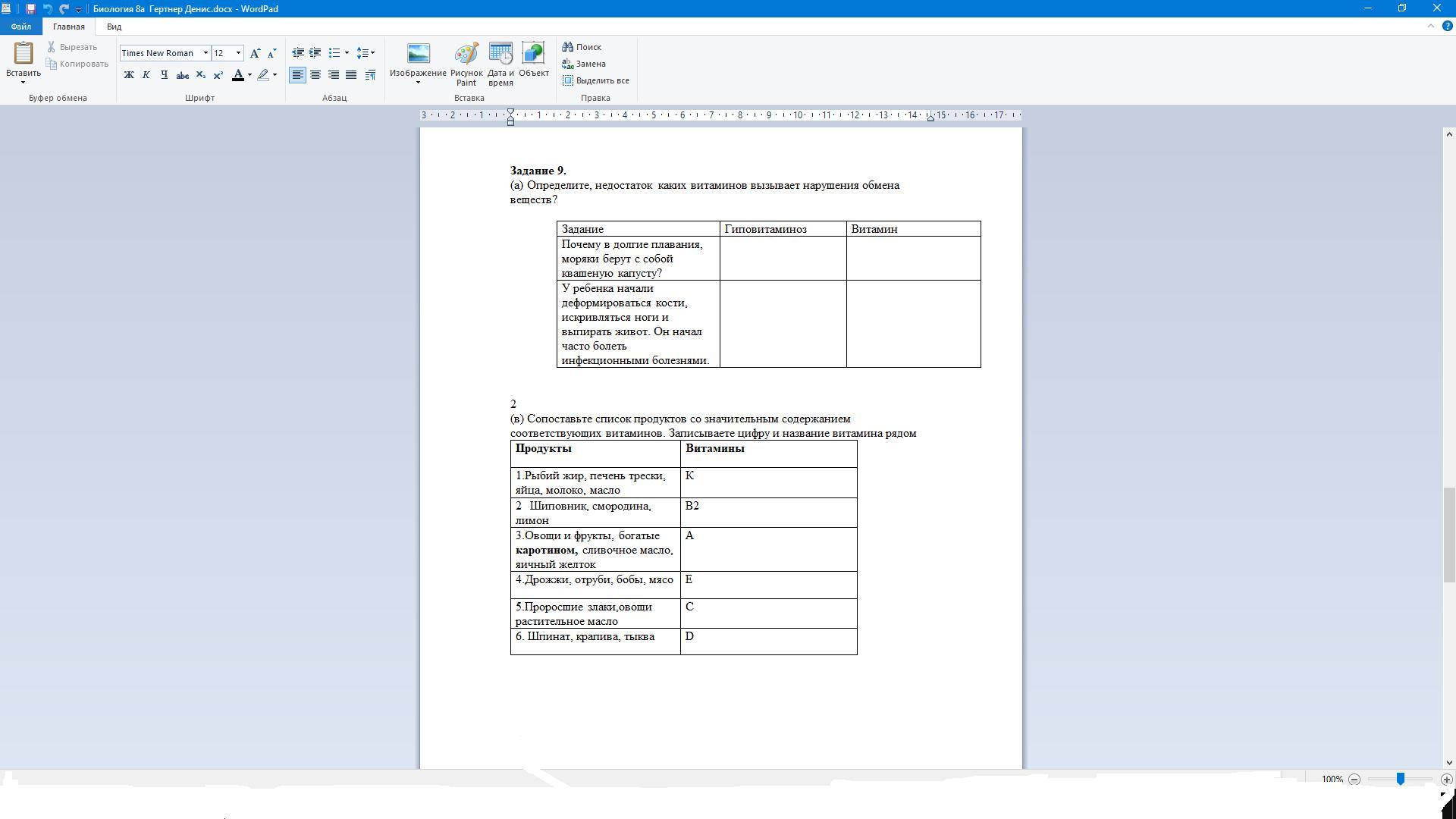Open the list style dropdown arrow
The width and height of the screenshot is (1456, 819).
click(347, 53)
